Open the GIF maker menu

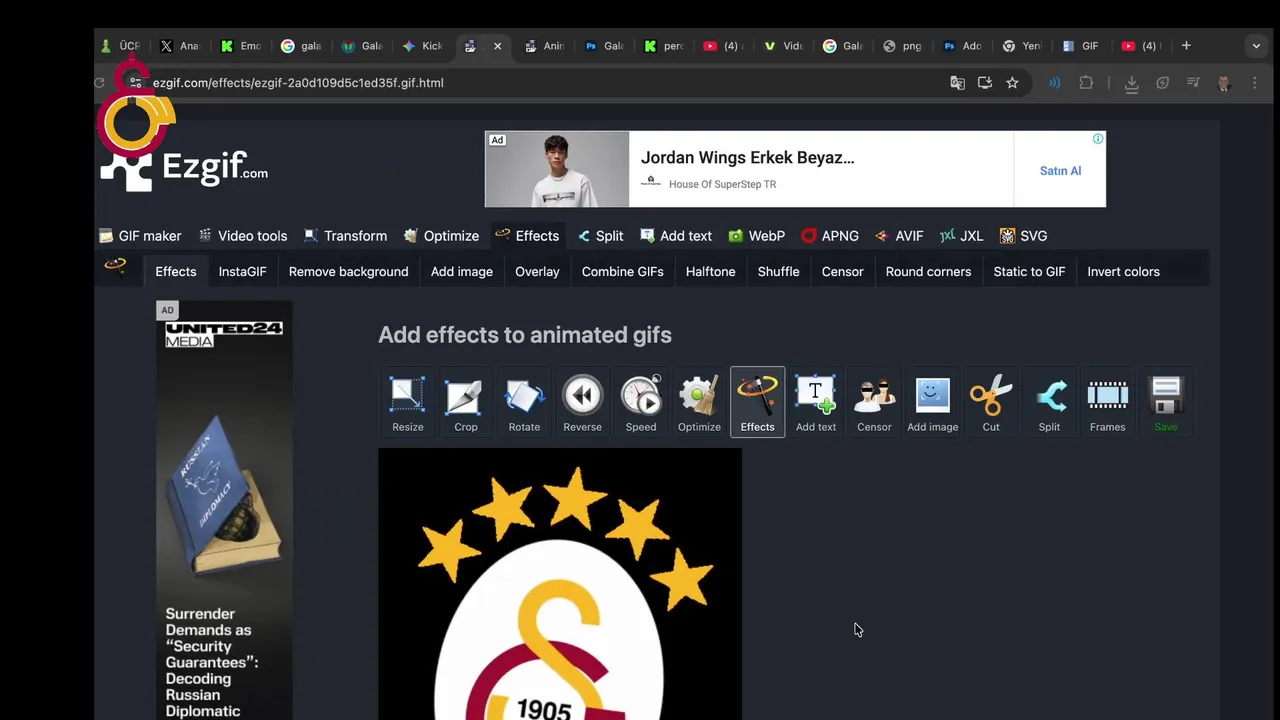(x=140, y=236)
